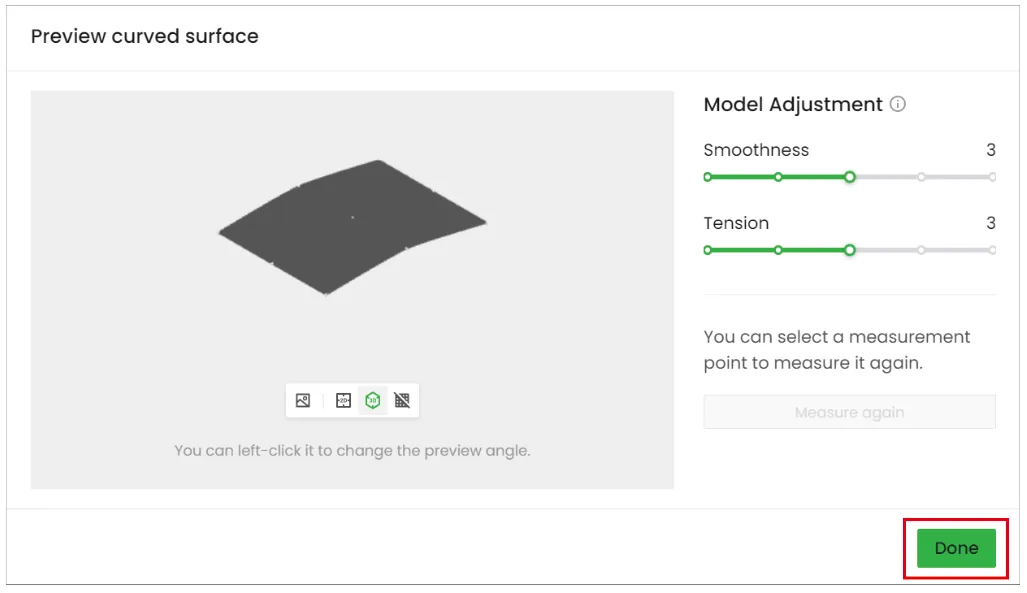Image resolution: width=1027 pixels, height=593 pixels.
Task: Click the current Smoothness slider handle
Action: tap(850, 177)
